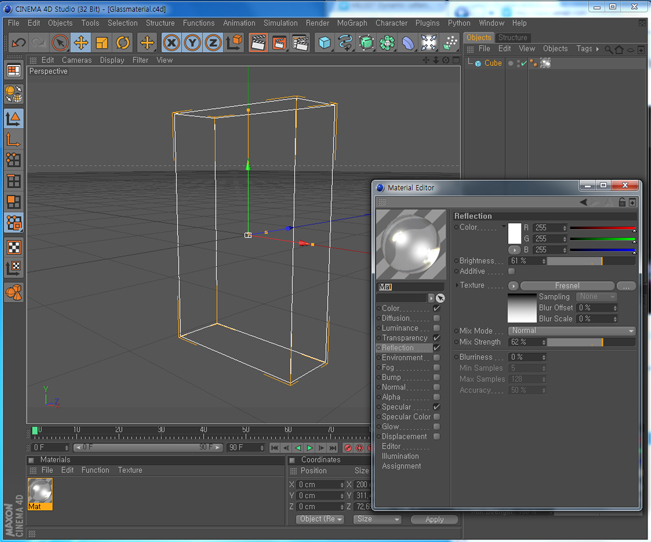This screenshot has width=651, height=542.
Task: Play the animation forwards
Action: pyautogui.click(x=310, y=448)
